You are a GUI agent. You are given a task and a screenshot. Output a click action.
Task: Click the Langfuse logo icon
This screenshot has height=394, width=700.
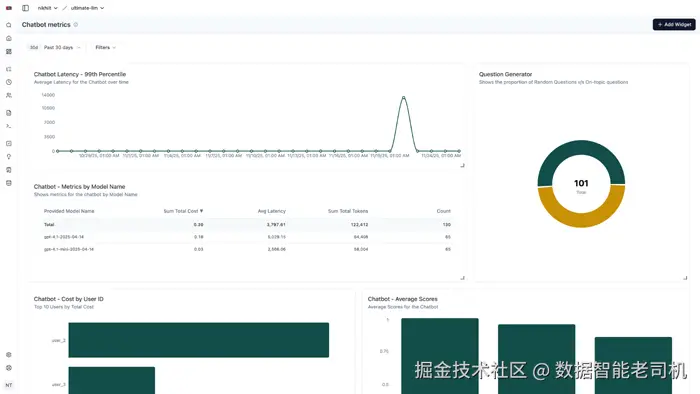(x=8, y=8)
